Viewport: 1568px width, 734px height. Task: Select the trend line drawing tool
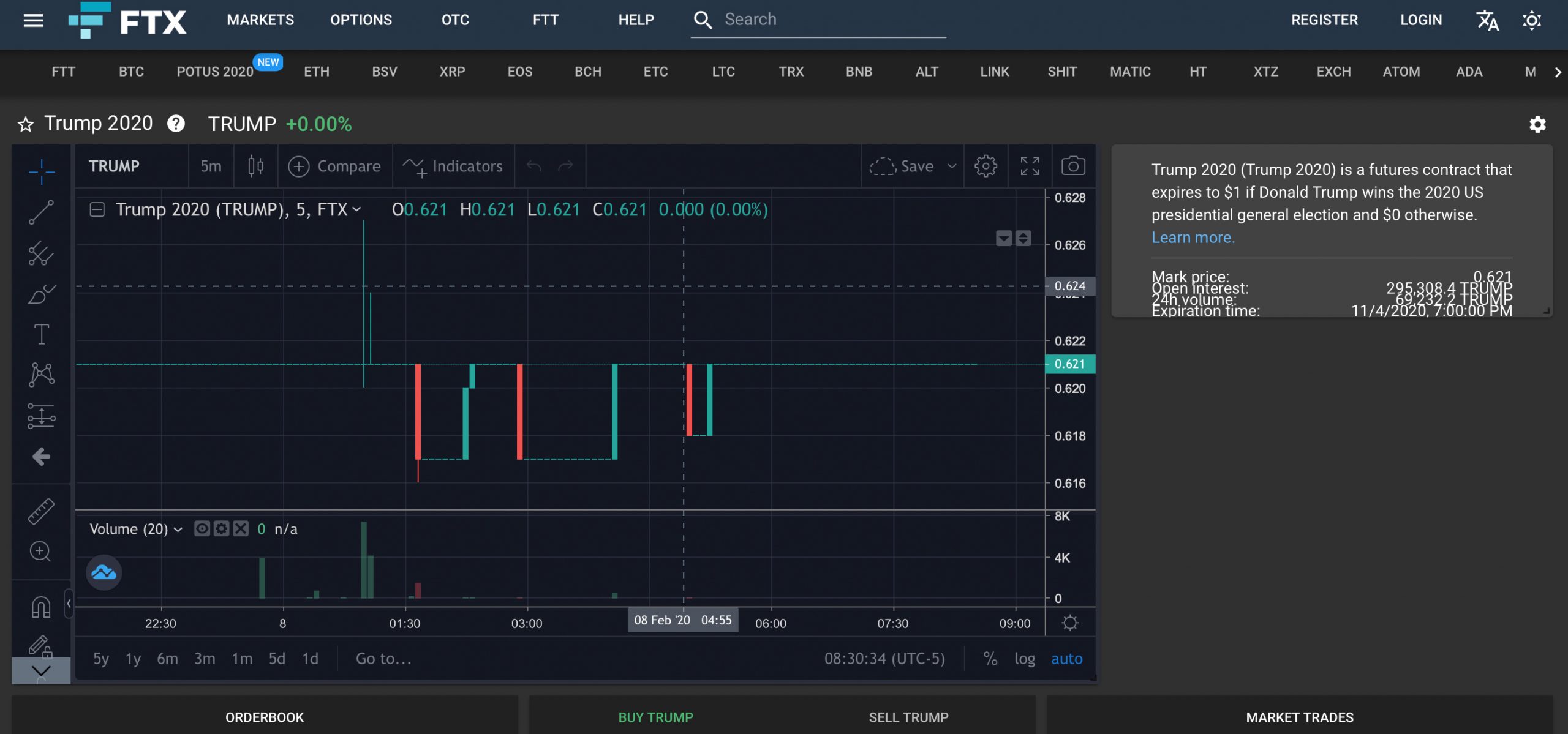point(41,212)
